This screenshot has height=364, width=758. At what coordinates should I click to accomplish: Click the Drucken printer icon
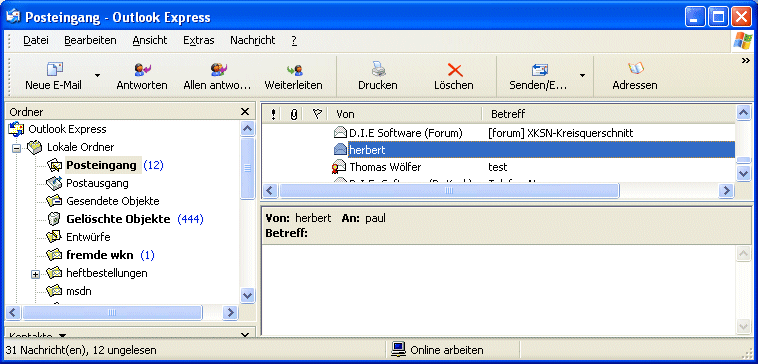(378, 70)
